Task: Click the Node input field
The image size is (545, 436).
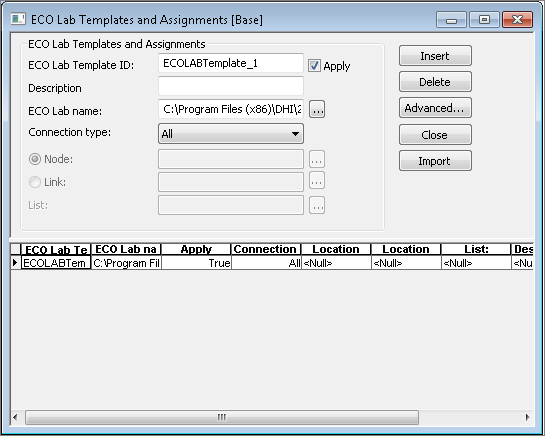Action: click(231, 159)
